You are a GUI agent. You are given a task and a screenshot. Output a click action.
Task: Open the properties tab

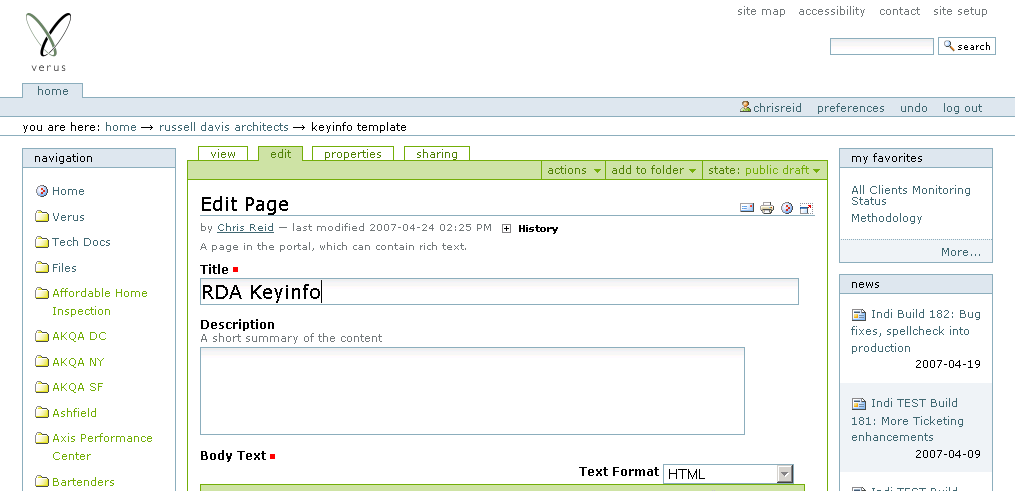pyautogui.click(x=353, y=154)
